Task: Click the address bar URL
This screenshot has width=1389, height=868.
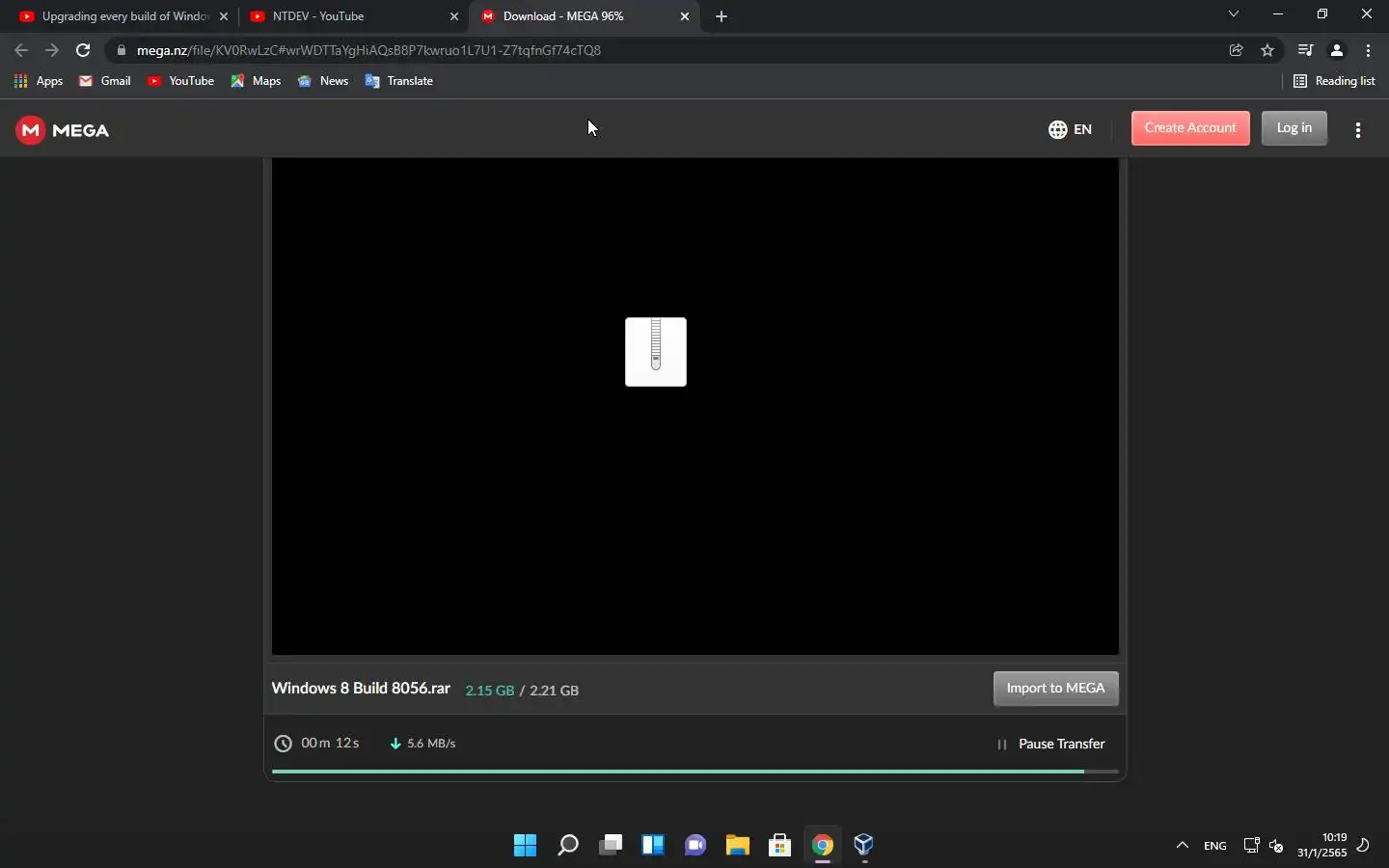Action: tap(368, 50)
